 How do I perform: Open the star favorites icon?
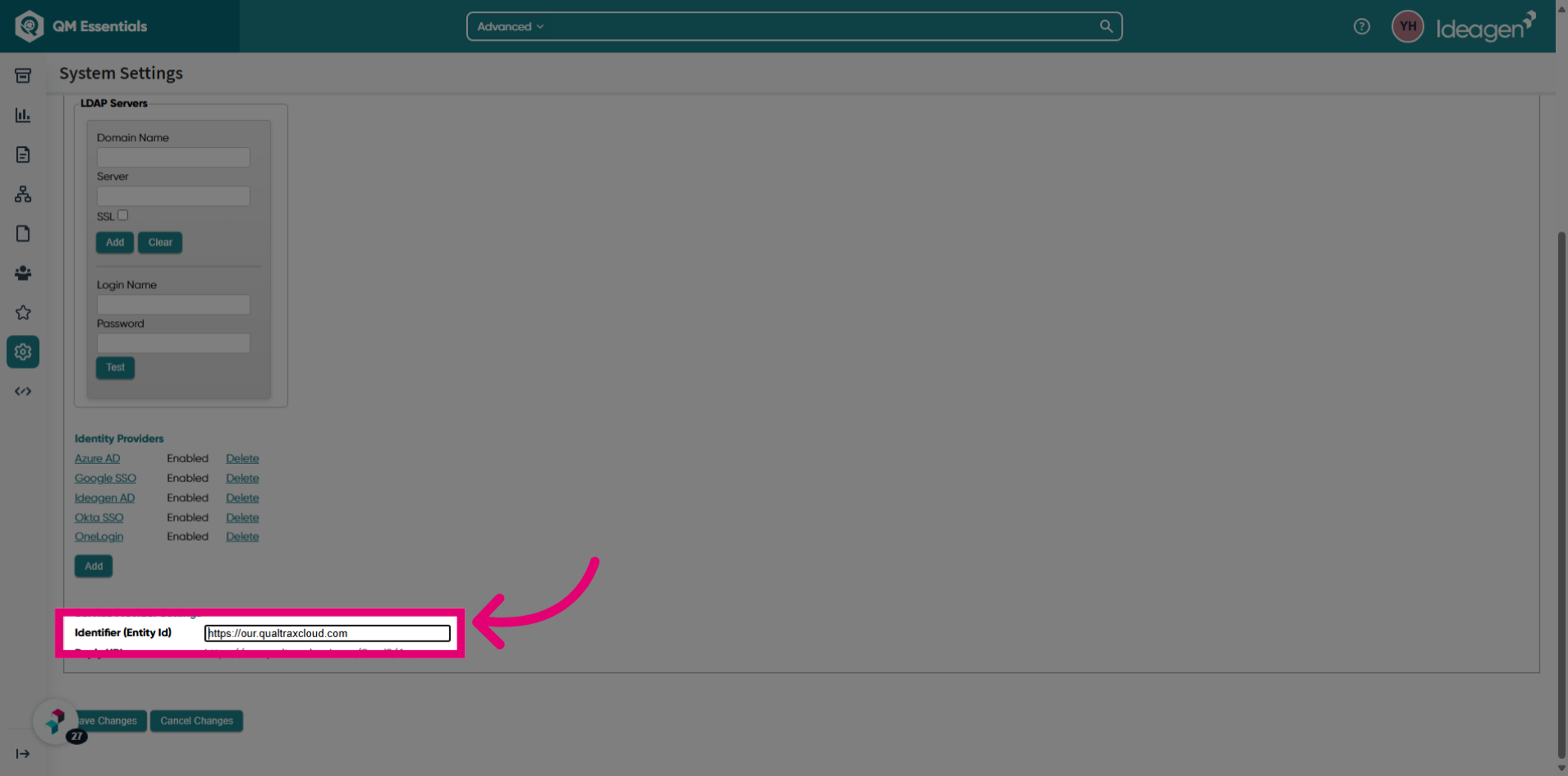click(x=23, y=313)
